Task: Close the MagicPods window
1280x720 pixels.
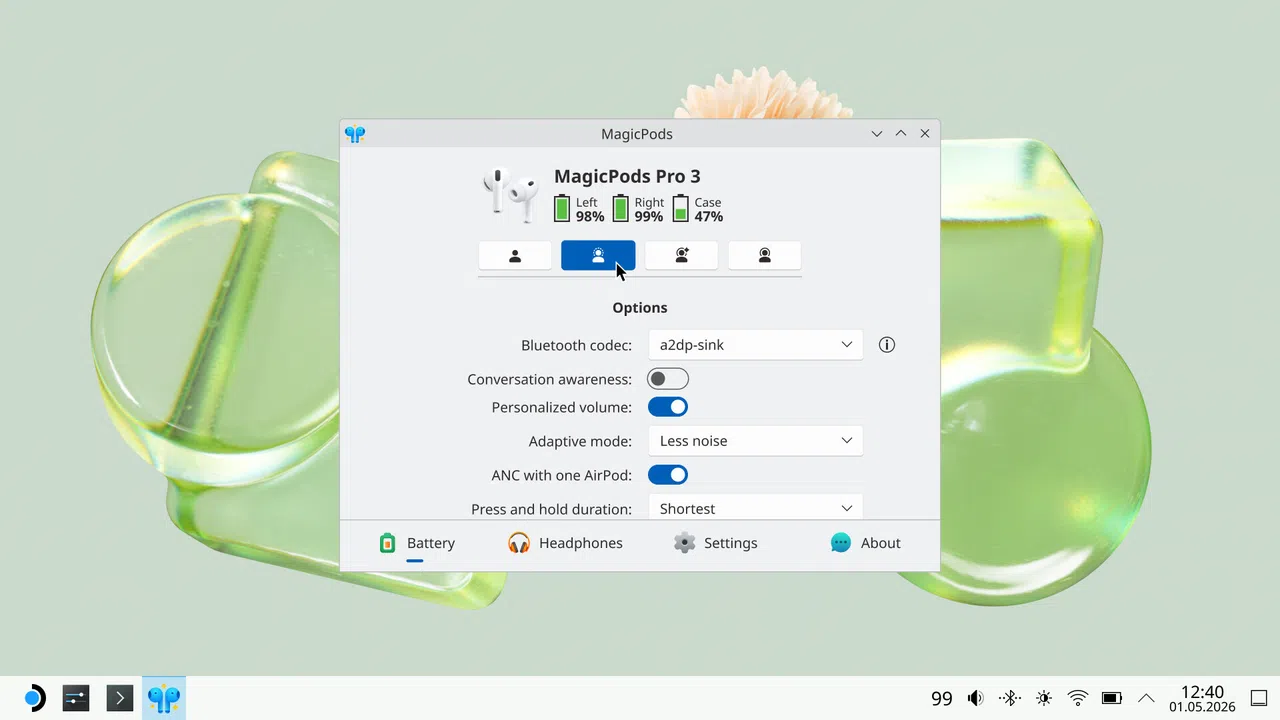Action: pyautogui.click(x=925, y=134)
